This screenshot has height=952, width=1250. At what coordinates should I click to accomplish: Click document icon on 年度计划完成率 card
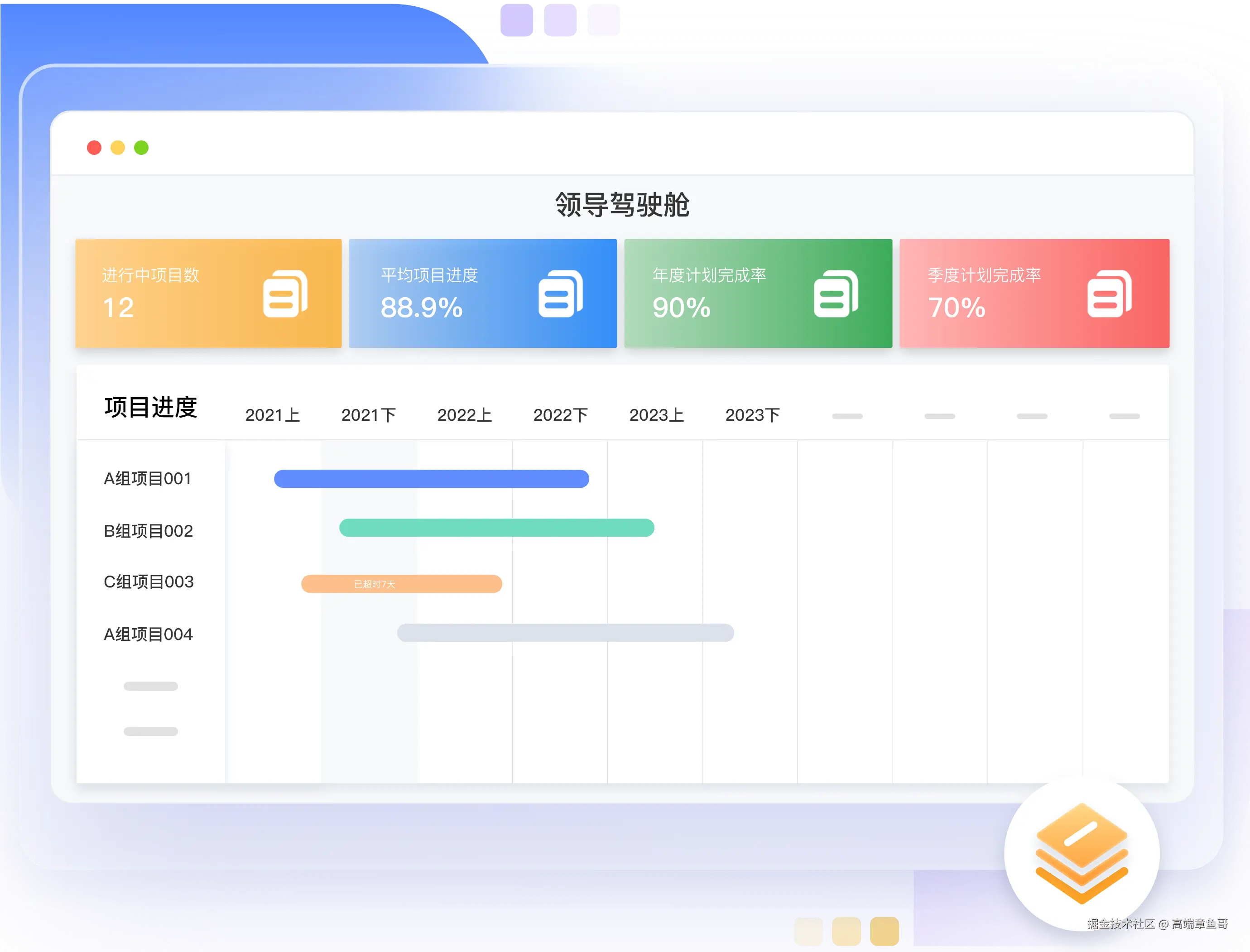point(835,293)
